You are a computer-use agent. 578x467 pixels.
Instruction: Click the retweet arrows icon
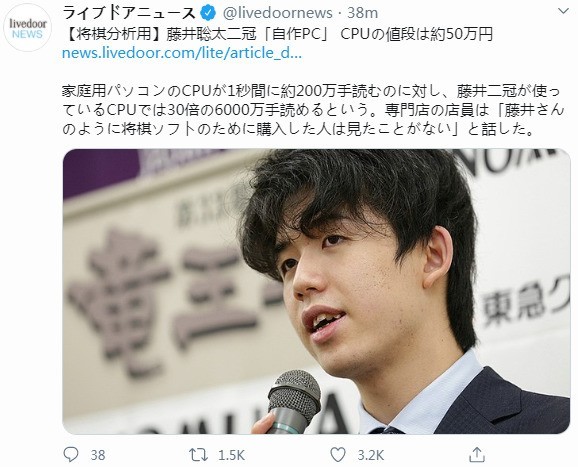pos(198,454)
